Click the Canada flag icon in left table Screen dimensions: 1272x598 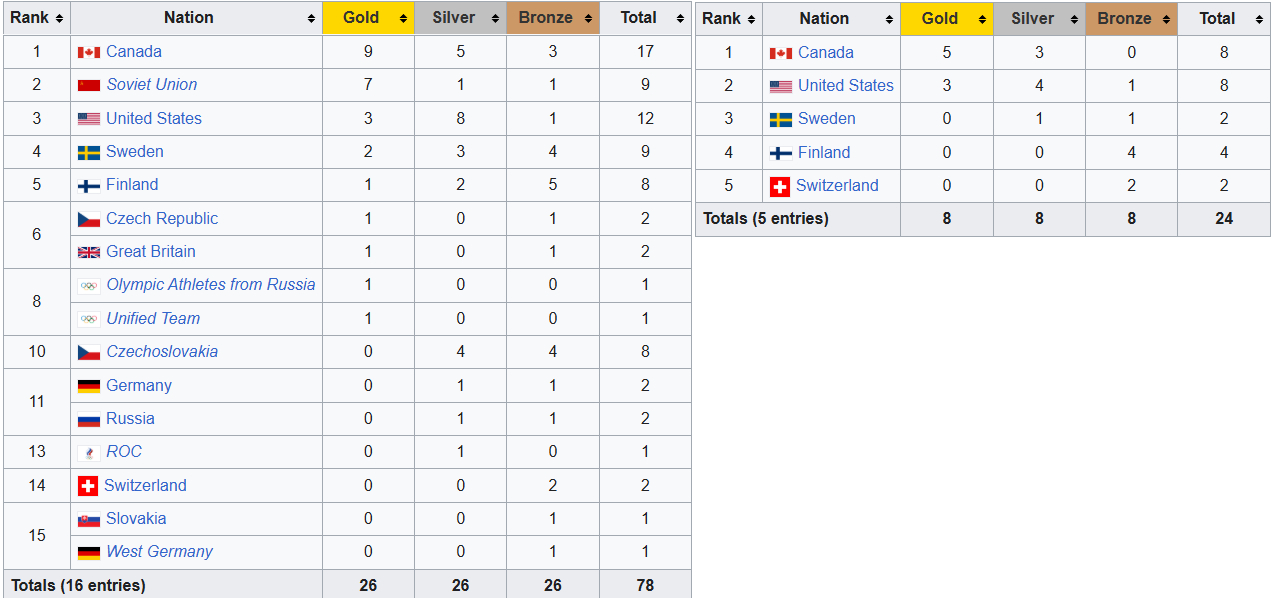tap(89, 52)
